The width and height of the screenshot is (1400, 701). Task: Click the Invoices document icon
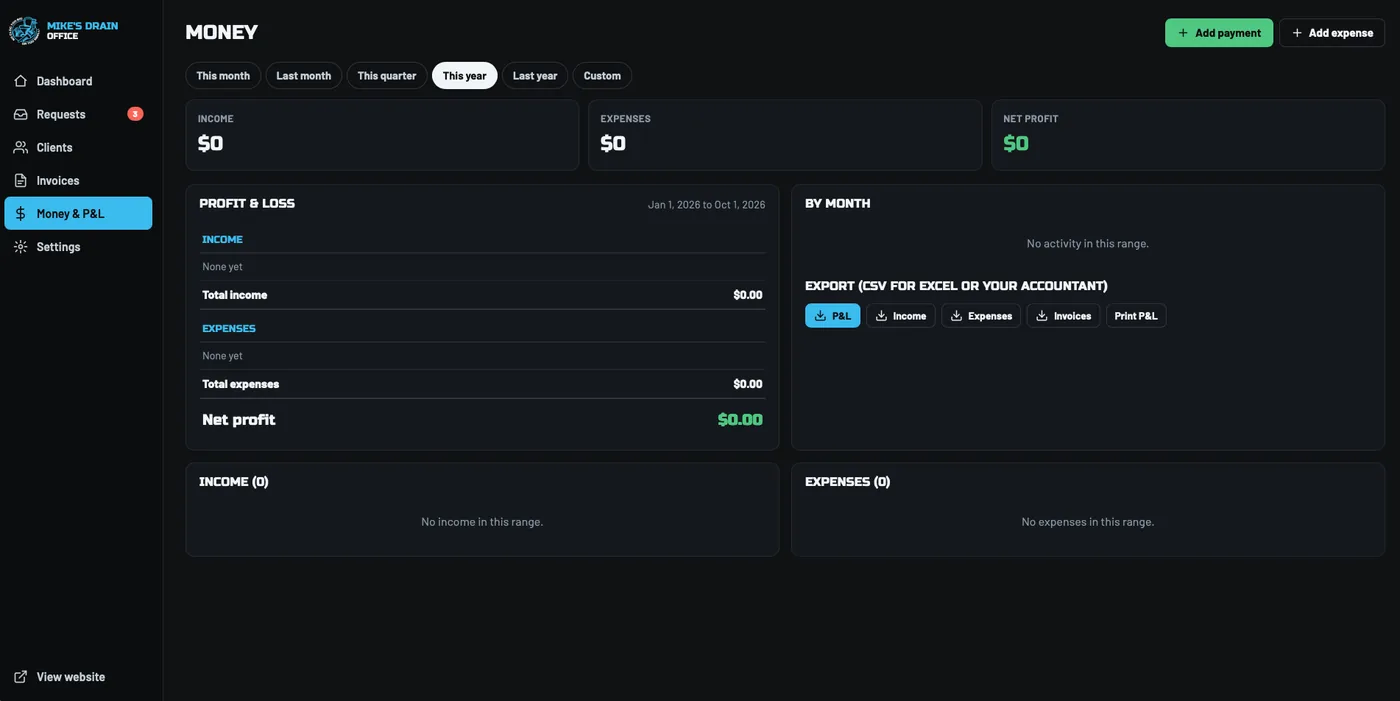20,180
